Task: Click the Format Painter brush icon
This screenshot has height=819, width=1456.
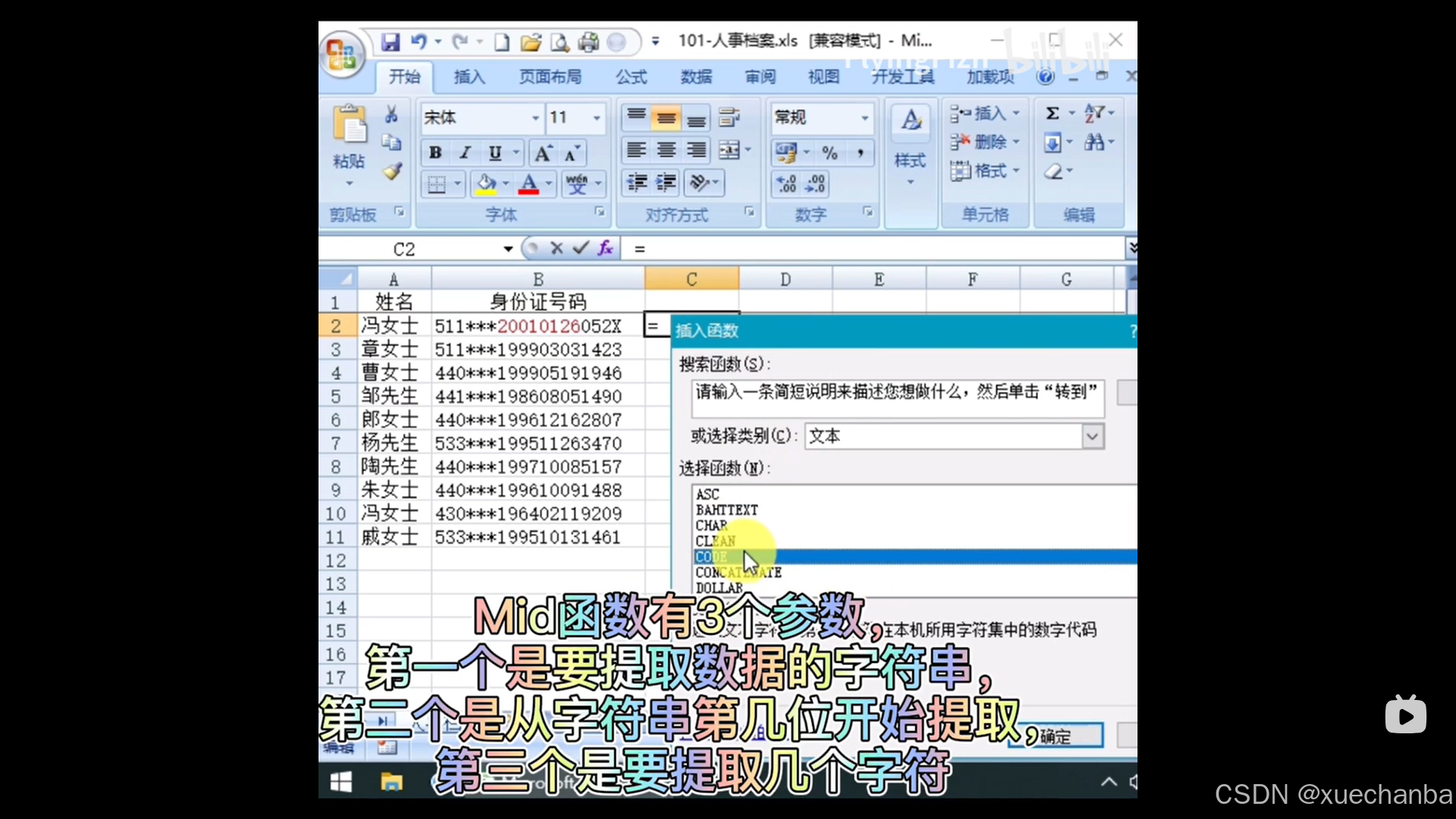Action: (392, 171)
